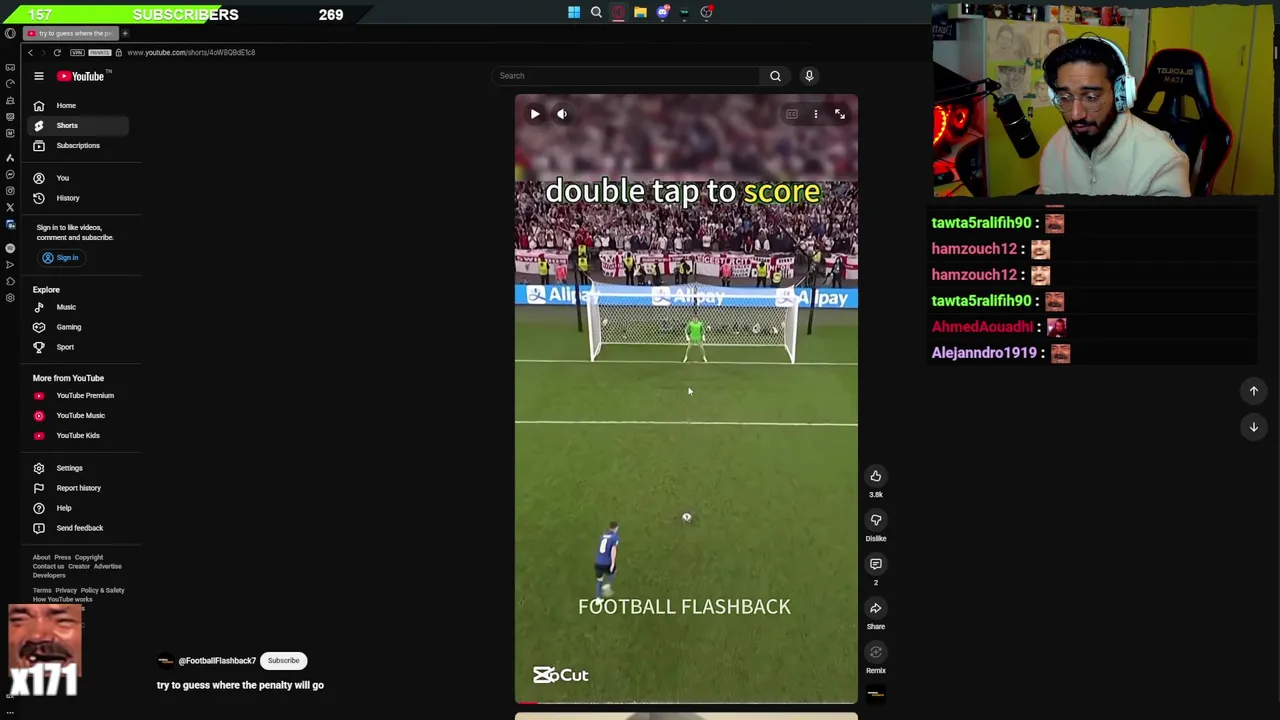This screenshot has height=720, width=1280.
Task: Click the browser back arrow
Action: coord(31,52)
